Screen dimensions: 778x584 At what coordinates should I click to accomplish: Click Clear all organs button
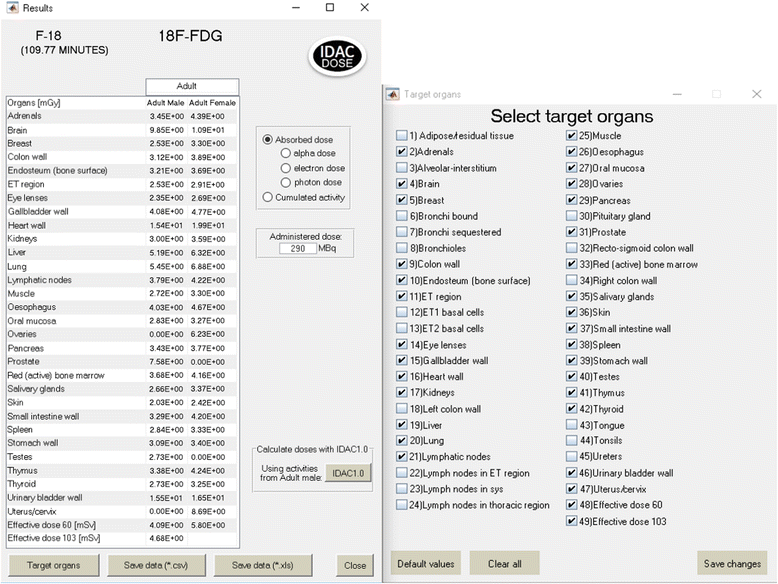click(x=504, y=563)
